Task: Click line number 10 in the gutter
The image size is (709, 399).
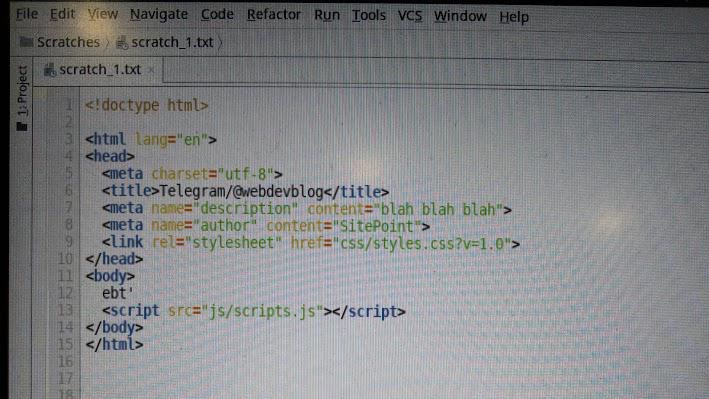Action: coord(65,259)
